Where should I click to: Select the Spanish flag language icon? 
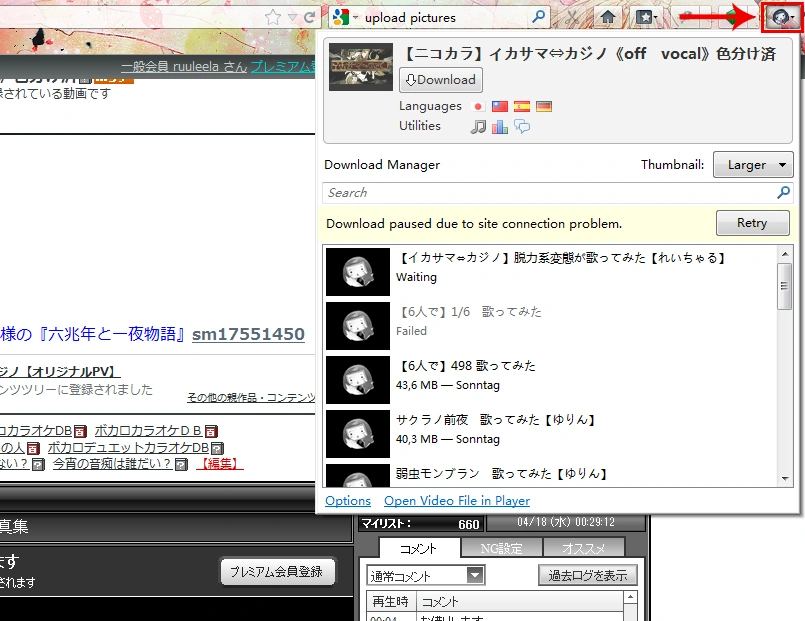click(x=522, y=107)
